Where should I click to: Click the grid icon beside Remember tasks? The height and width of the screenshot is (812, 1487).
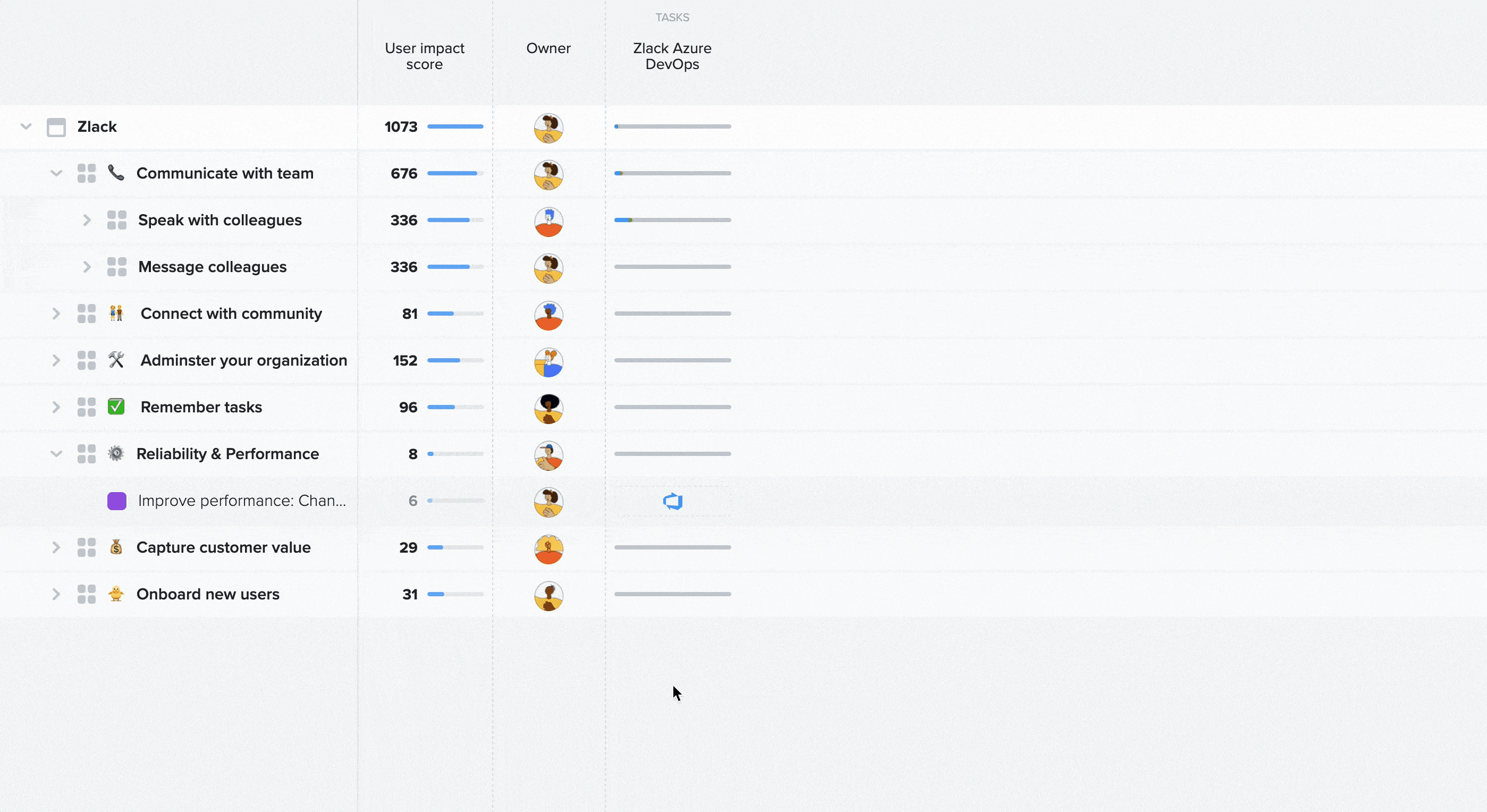pos(87,407)
